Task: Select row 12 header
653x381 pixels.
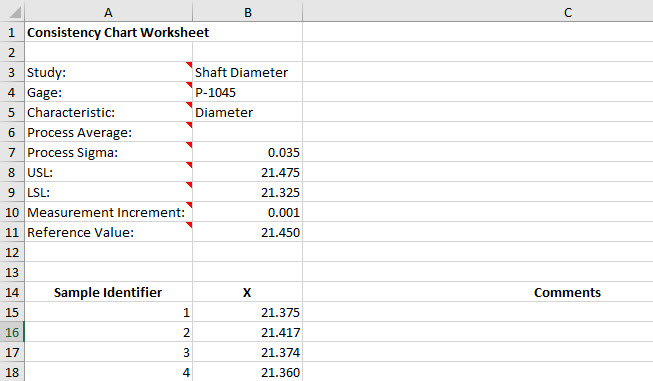Action: [12, 252]
